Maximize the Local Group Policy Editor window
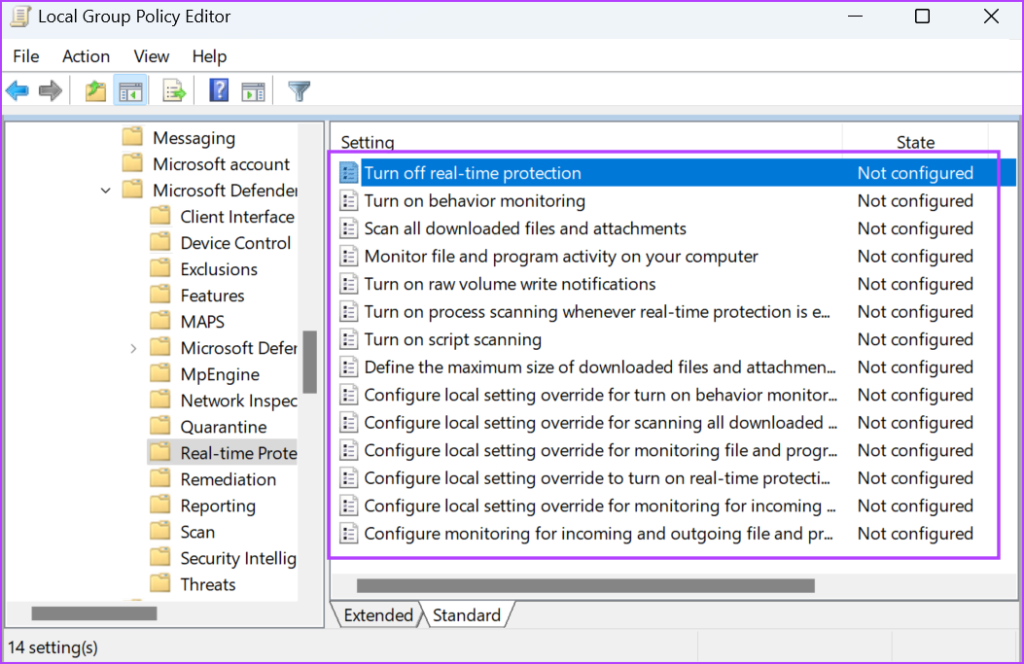The image size is (1024, 664). coord(922,16)
